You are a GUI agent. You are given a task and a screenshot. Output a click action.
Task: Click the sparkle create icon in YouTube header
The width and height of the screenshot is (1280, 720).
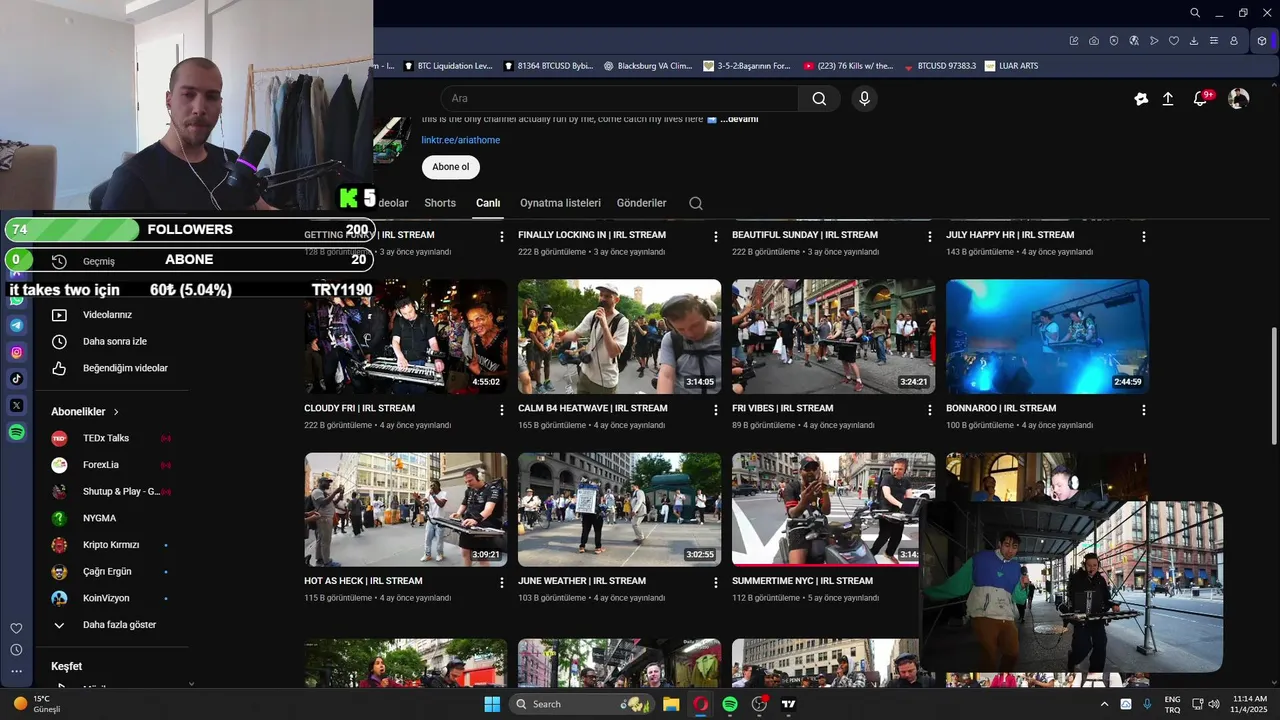[x=1141, y=99]
